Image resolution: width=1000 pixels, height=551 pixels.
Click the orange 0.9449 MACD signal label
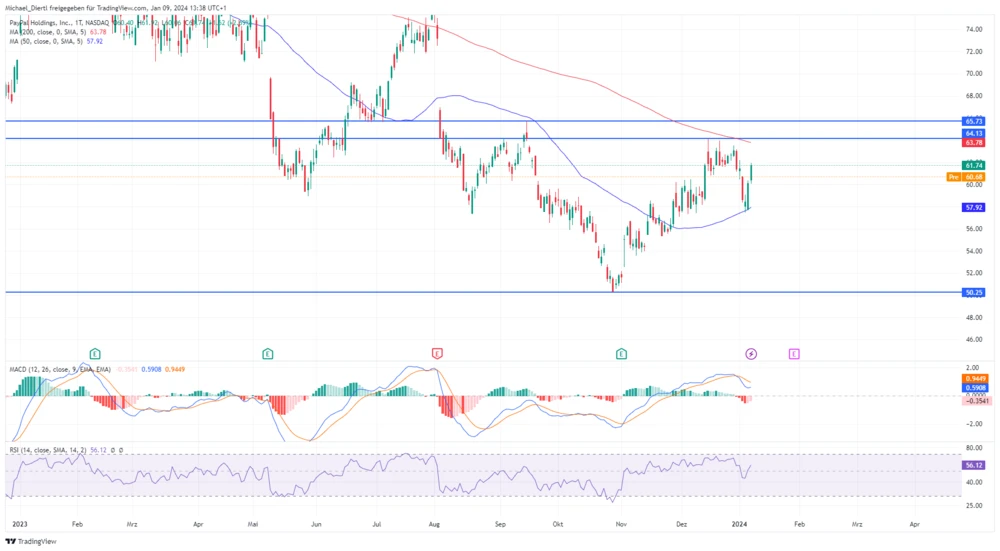pyautogui.click(x=976, y=379)
